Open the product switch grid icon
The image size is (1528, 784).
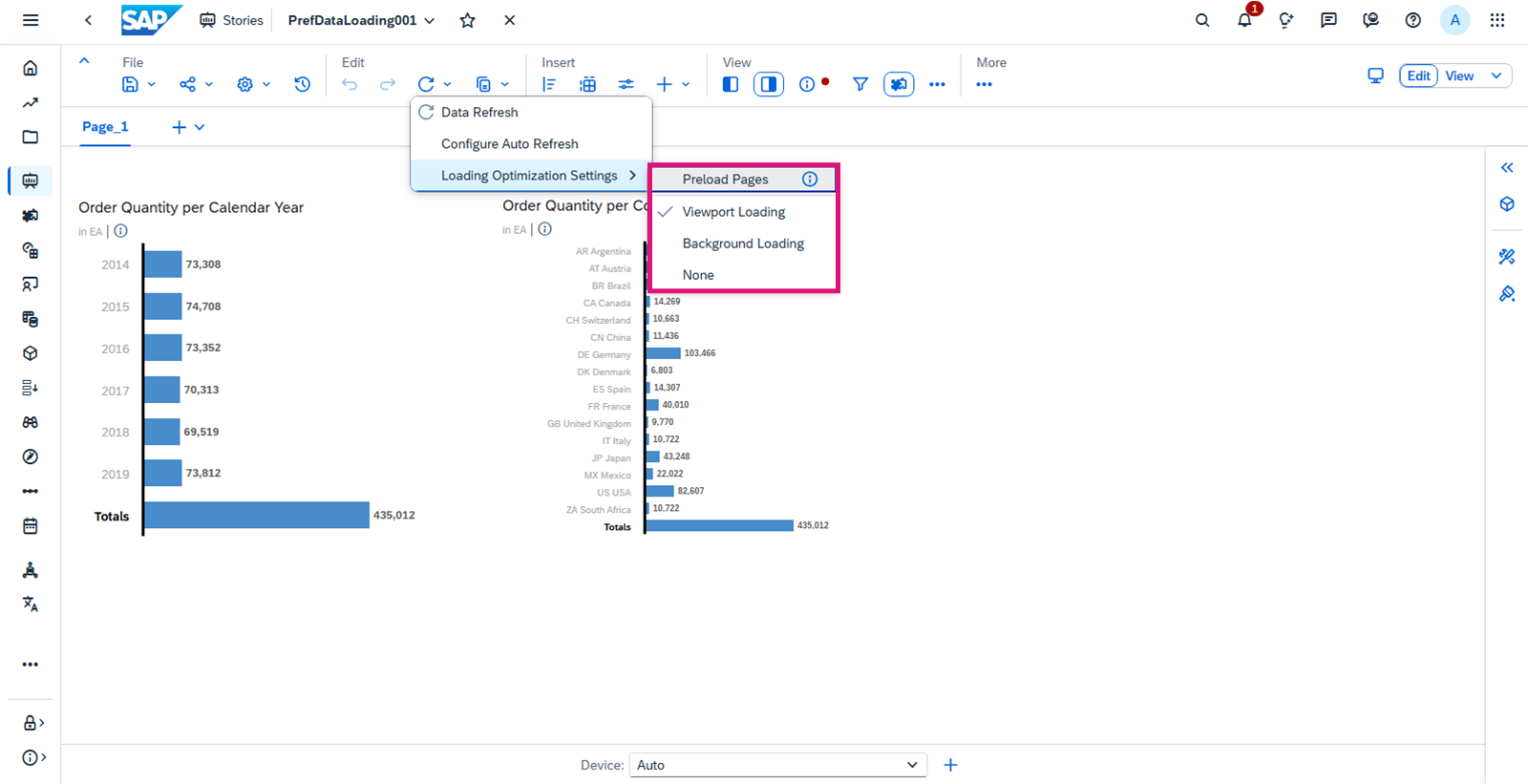coord(1496,20)
